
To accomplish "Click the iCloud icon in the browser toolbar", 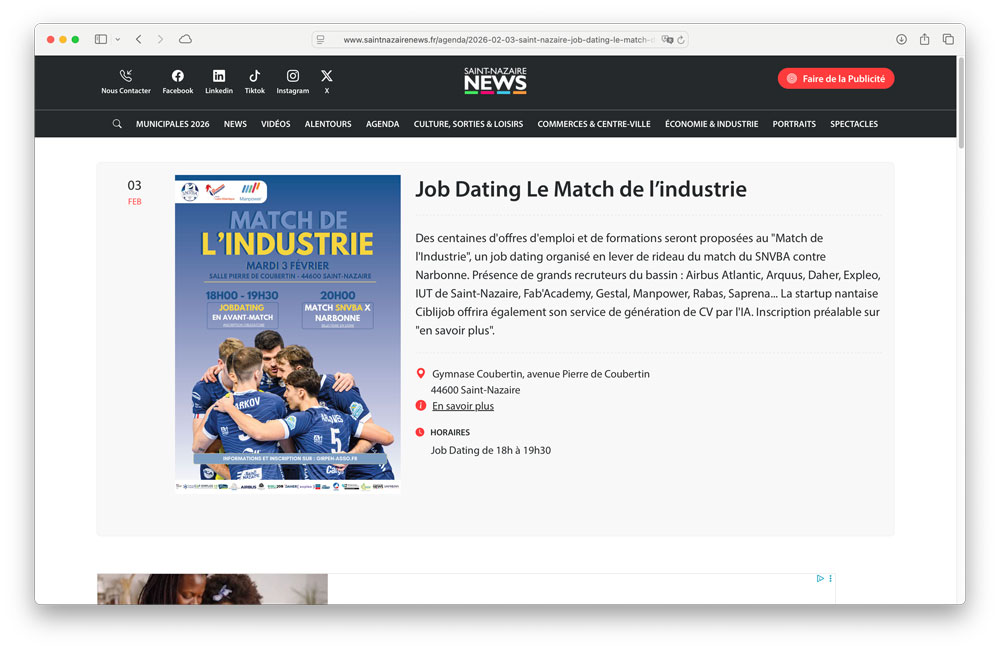I will point(185,39).
